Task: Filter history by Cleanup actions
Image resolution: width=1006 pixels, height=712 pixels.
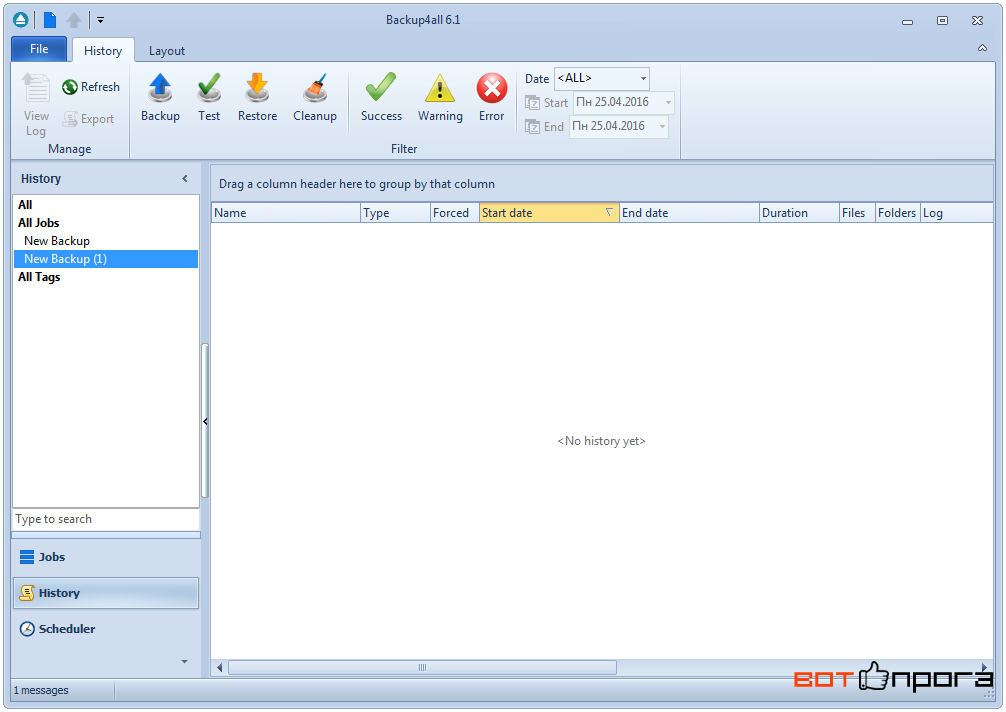Action: click(x=315, y=97)
